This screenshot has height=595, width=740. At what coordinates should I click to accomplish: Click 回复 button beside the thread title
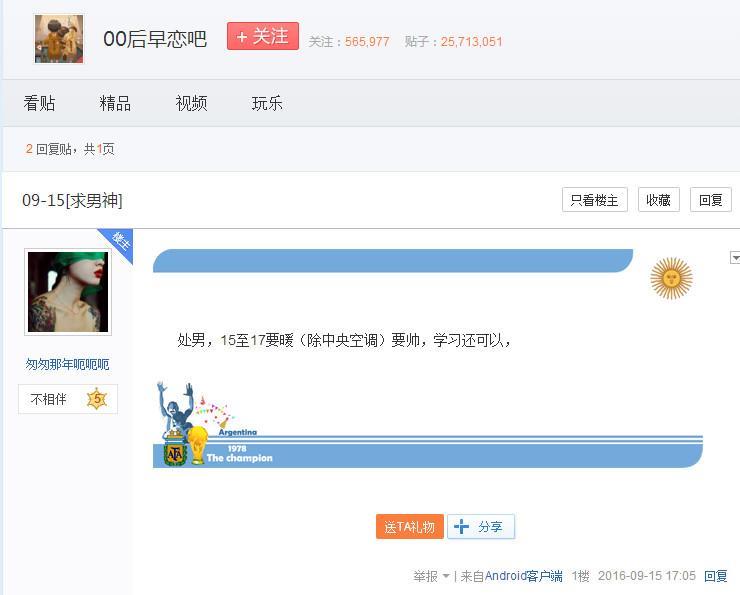pyautogui.click(x=710, y=200)
